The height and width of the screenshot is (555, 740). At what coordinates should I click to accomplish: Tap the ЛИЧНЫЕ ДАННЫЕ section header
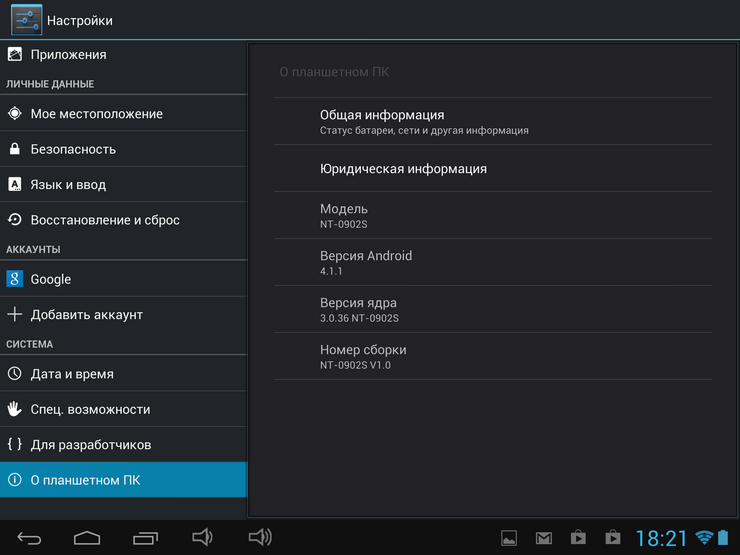pos(50,84)
